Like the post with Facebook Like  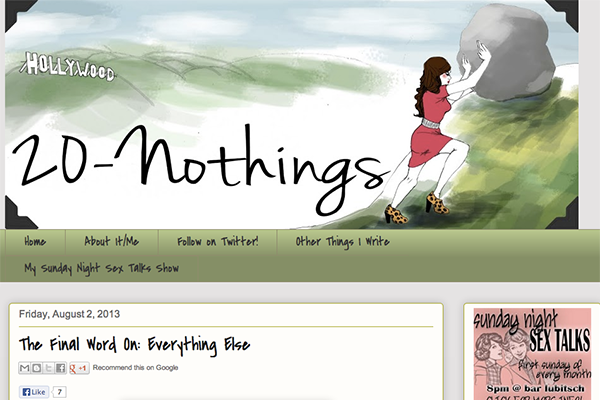click(34, 392)
